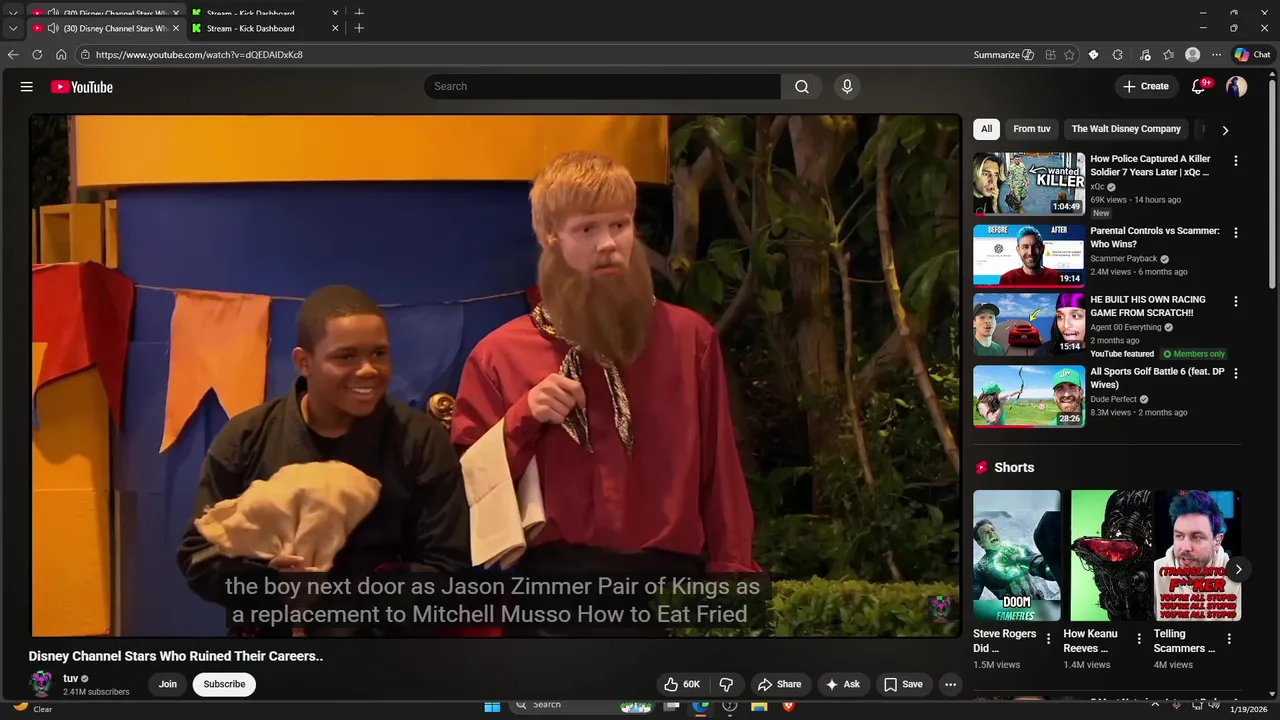Open menu for Racing Game From Scratch video
Image resolution: width=1280 pixels, height=720 pixels.
[x=1236, y=301]
